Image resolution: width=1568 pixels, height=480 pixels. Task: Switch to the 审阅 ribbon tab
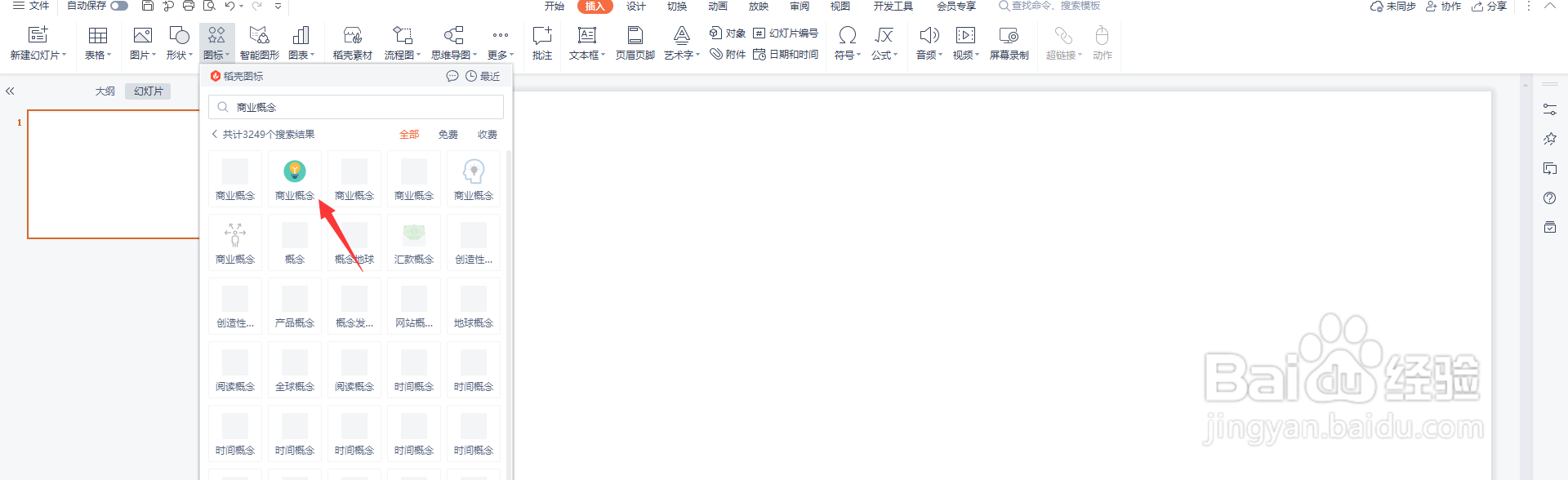[x=800, y=7]
